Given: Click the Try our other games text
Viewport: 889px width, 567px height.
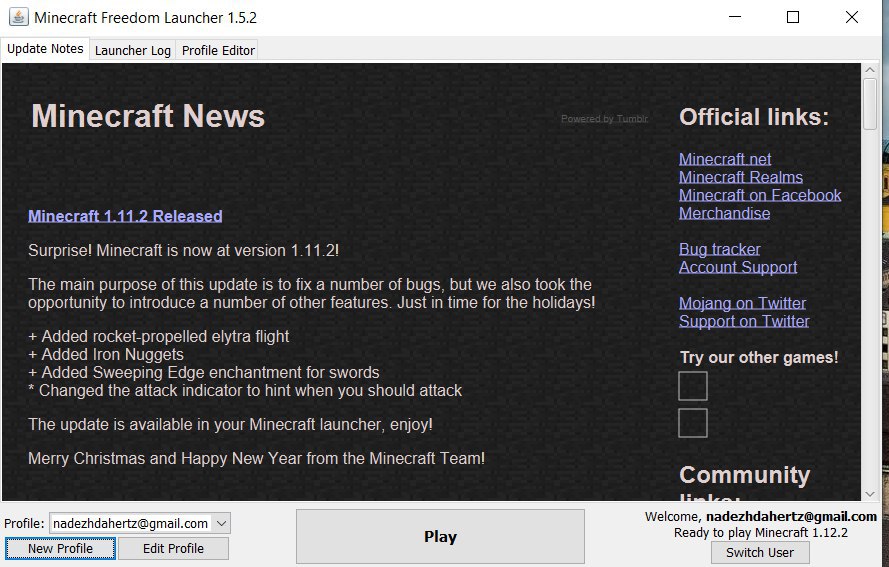Looking at the screenshot, I should tap(759, 357).
